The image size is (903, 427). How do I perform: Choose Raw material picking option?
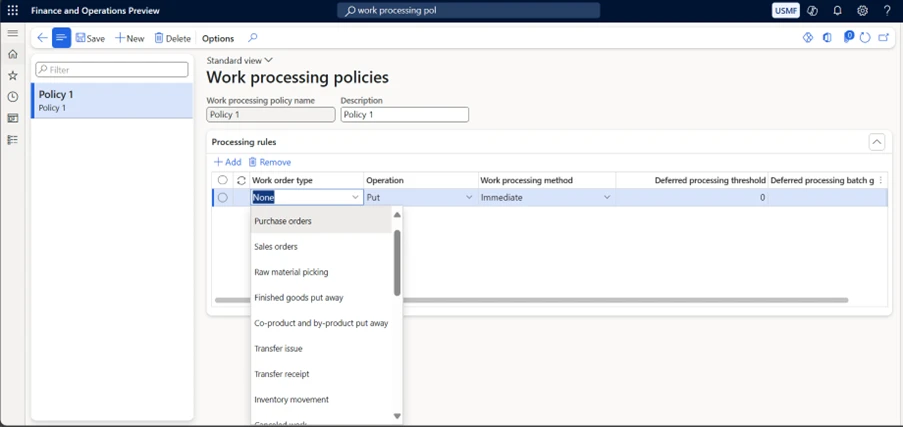pyautogui.click(x=321, y=272)
